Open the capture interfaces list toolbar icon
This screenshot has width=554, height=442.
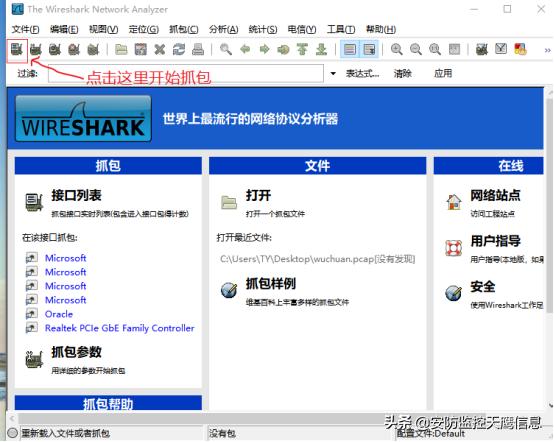point(16,49)
